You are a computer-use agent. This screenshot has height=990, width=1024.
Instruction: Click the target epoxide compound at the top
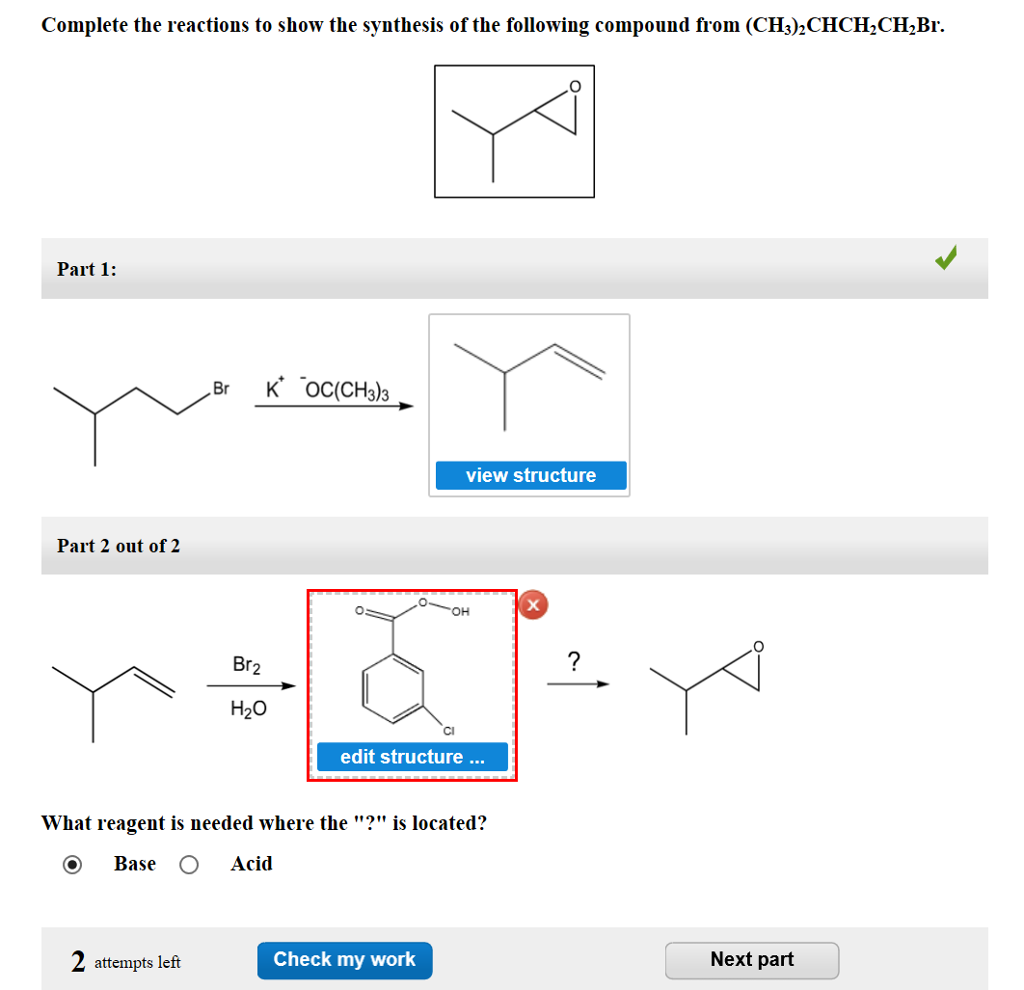pos(514,130)
